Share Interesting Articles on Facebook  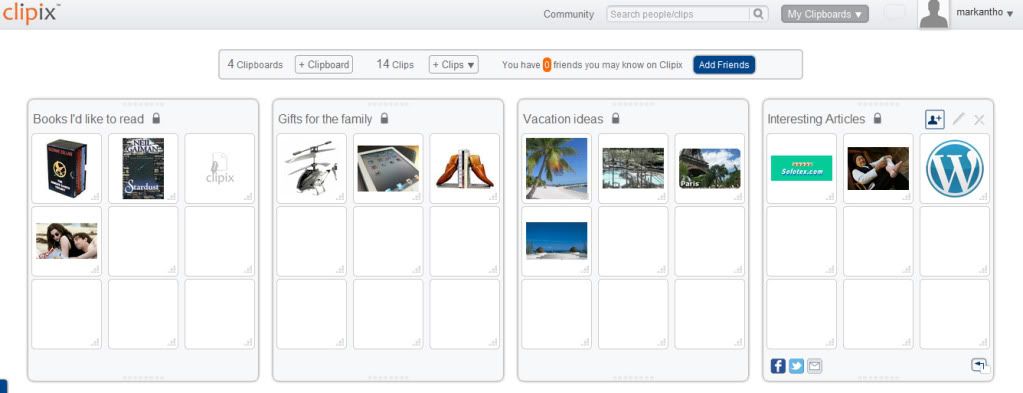click(x=778, y=366)
